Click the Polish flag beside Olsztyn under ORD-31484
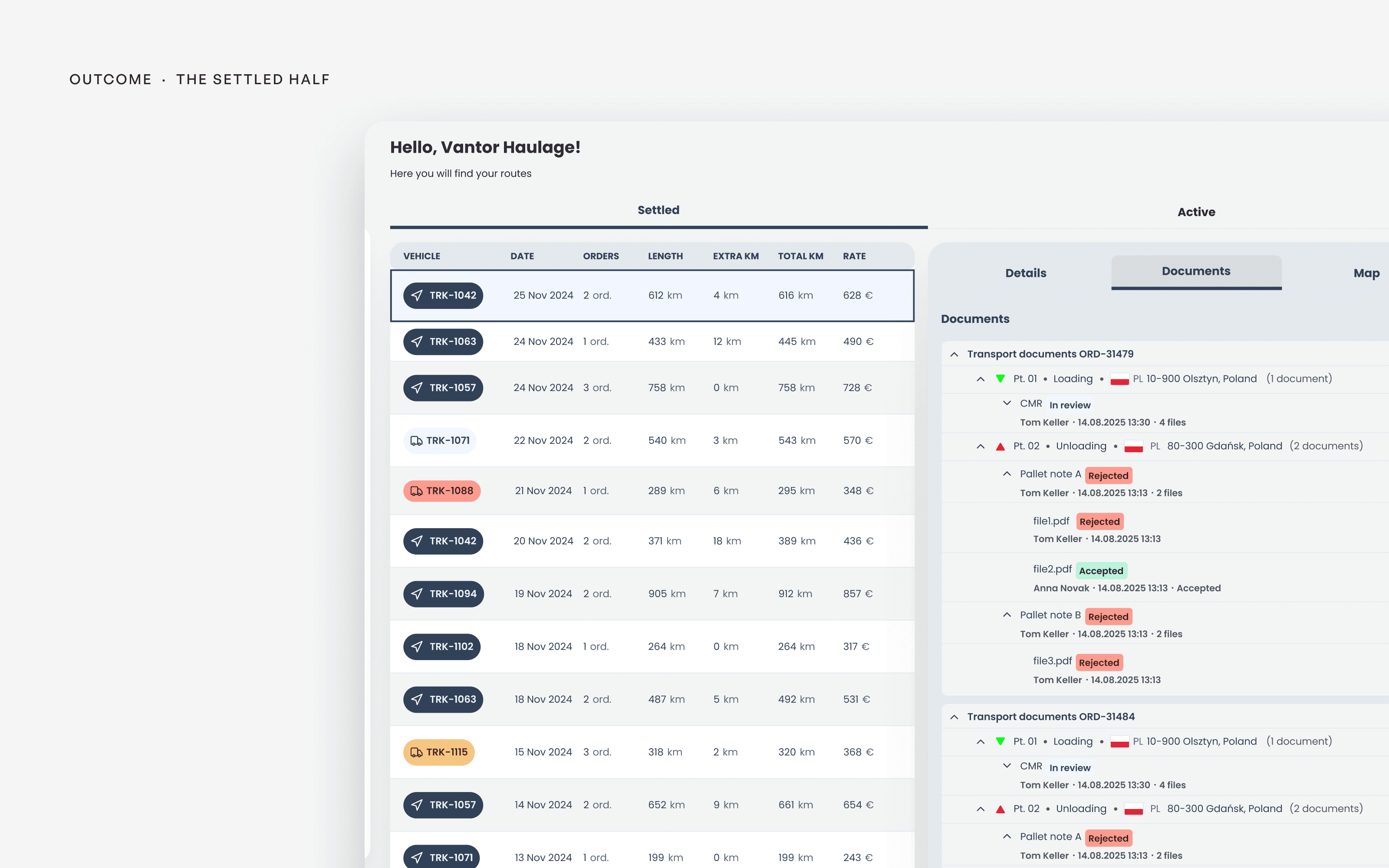This screenshot has width=1389, height=868. tap(1119, 742)
